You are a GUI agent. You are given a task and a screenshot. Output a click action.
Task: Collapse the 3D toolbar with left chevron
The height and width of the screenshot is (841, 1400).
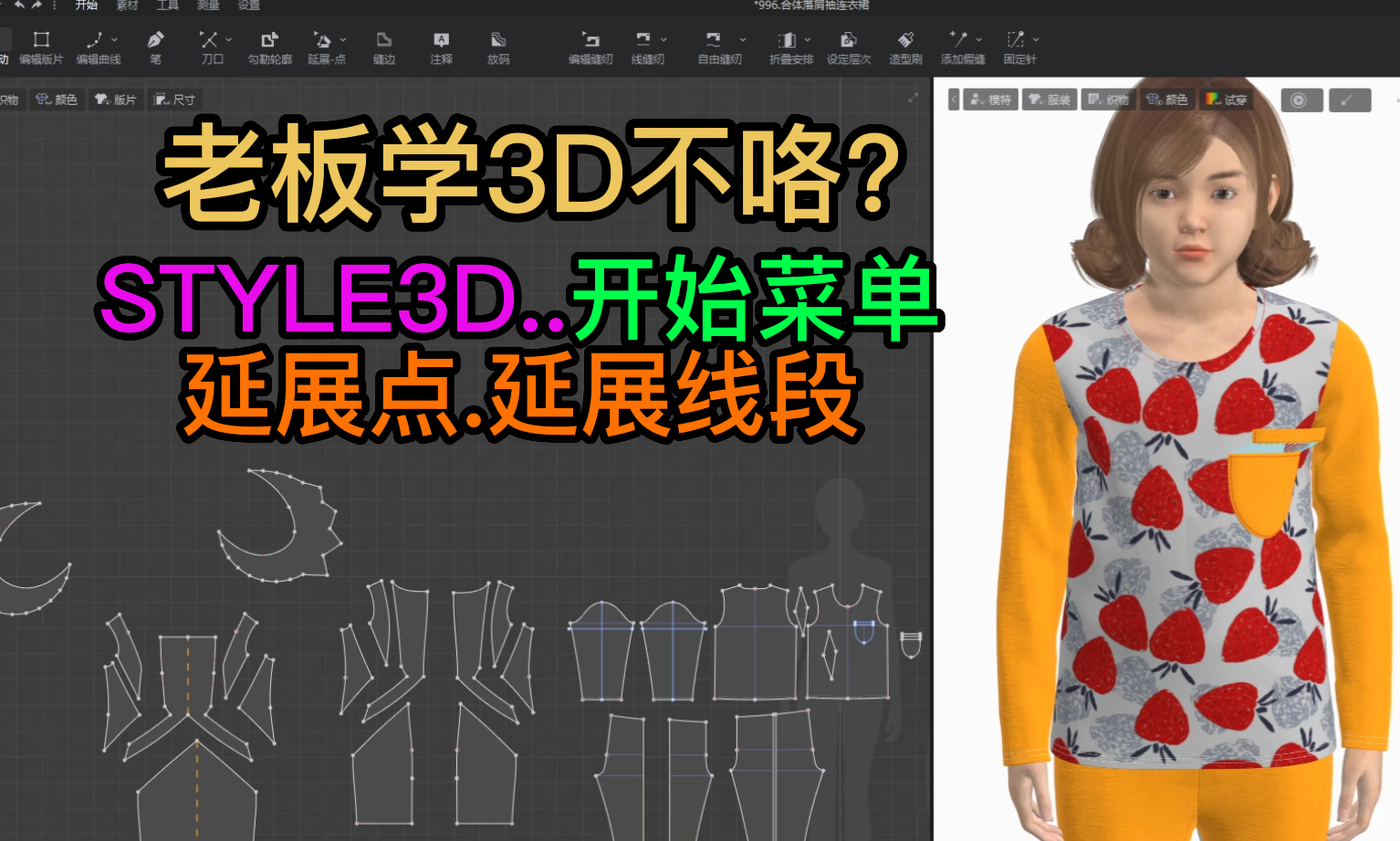coord(954,100)
